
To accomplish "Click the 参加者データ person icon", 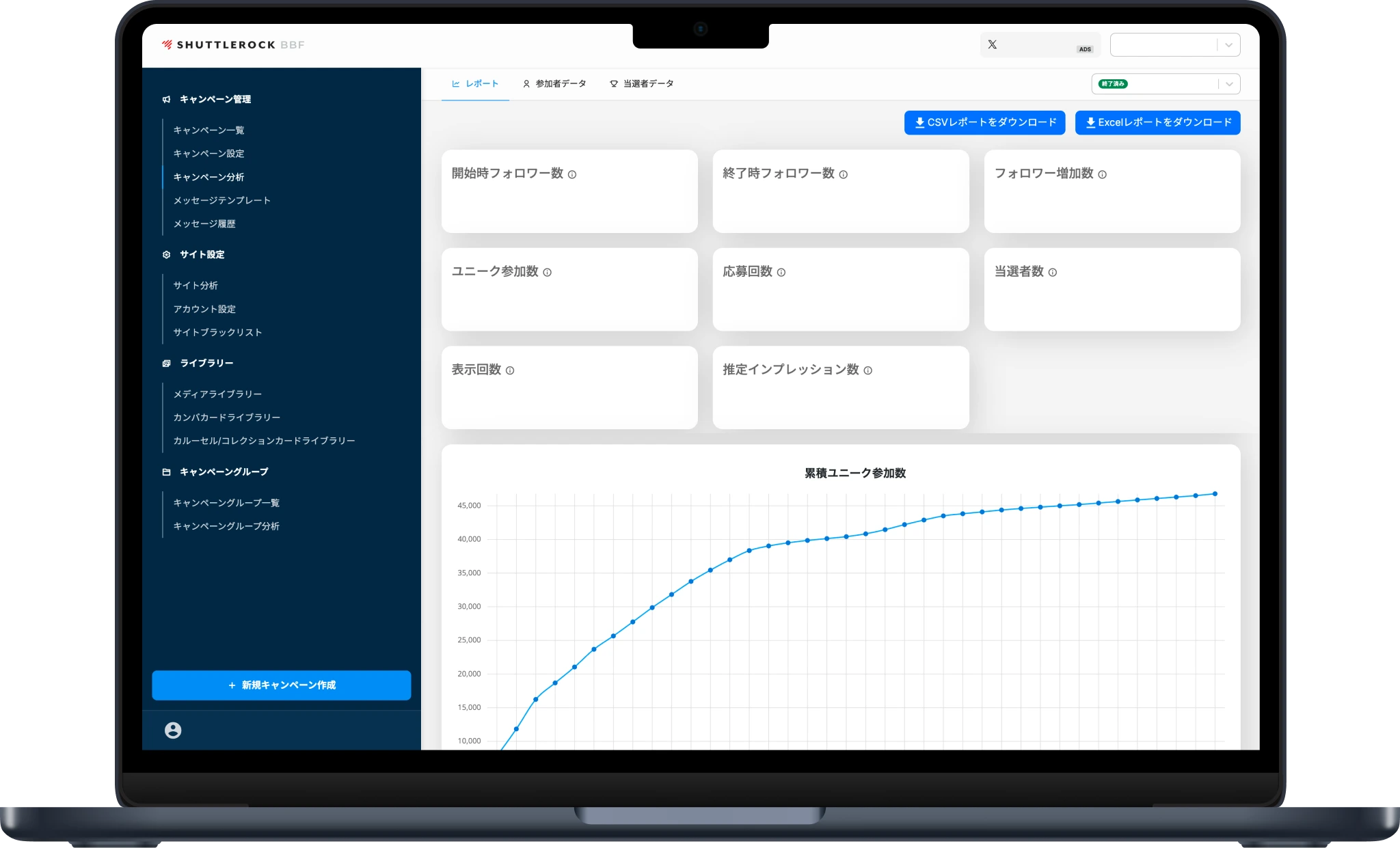I will click(x=526, y=84).
